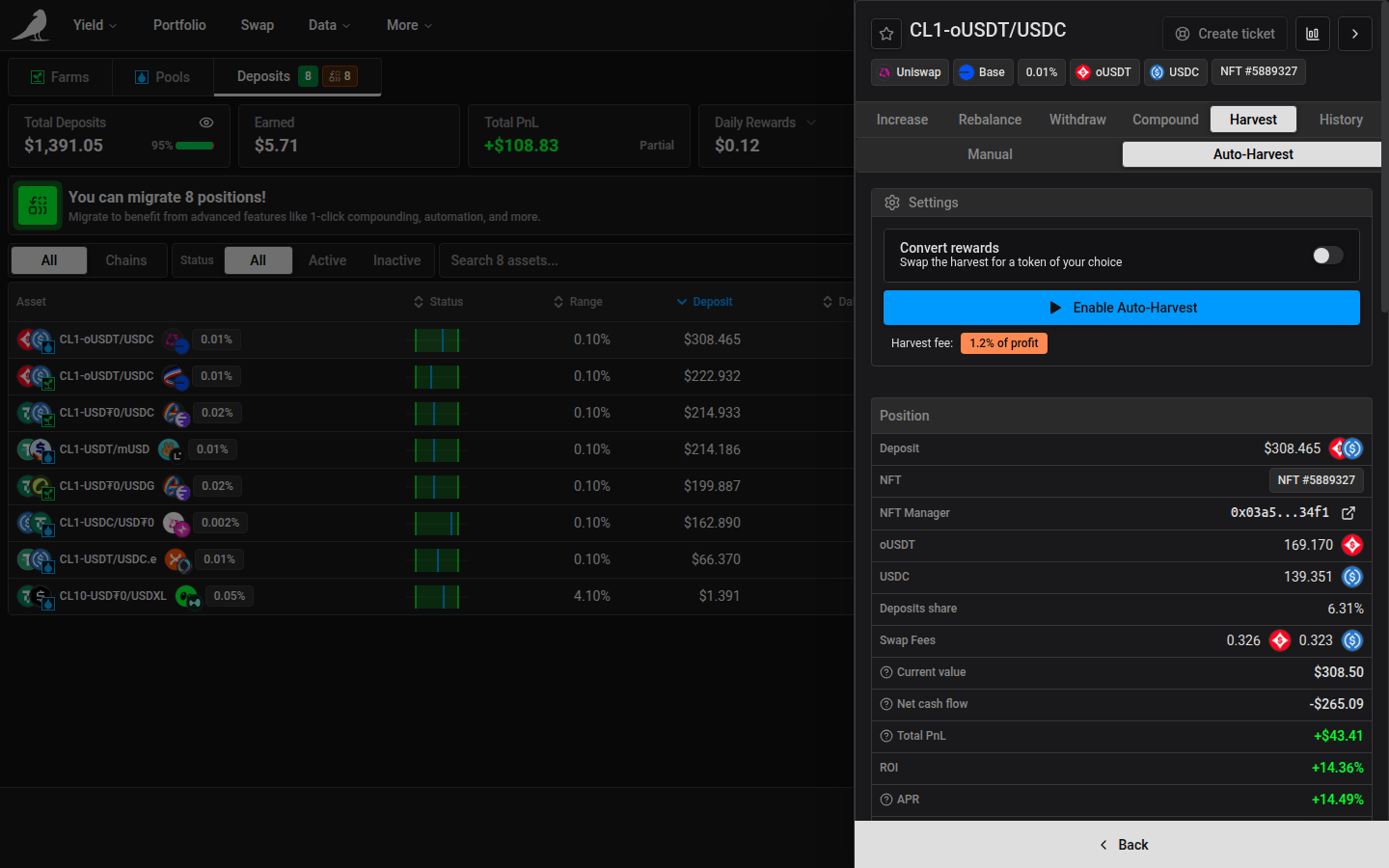The height and width of the screenshot is (868, 1389).
Task: Switch to Manual harvest mode
Action: click(x=990, y=154)
